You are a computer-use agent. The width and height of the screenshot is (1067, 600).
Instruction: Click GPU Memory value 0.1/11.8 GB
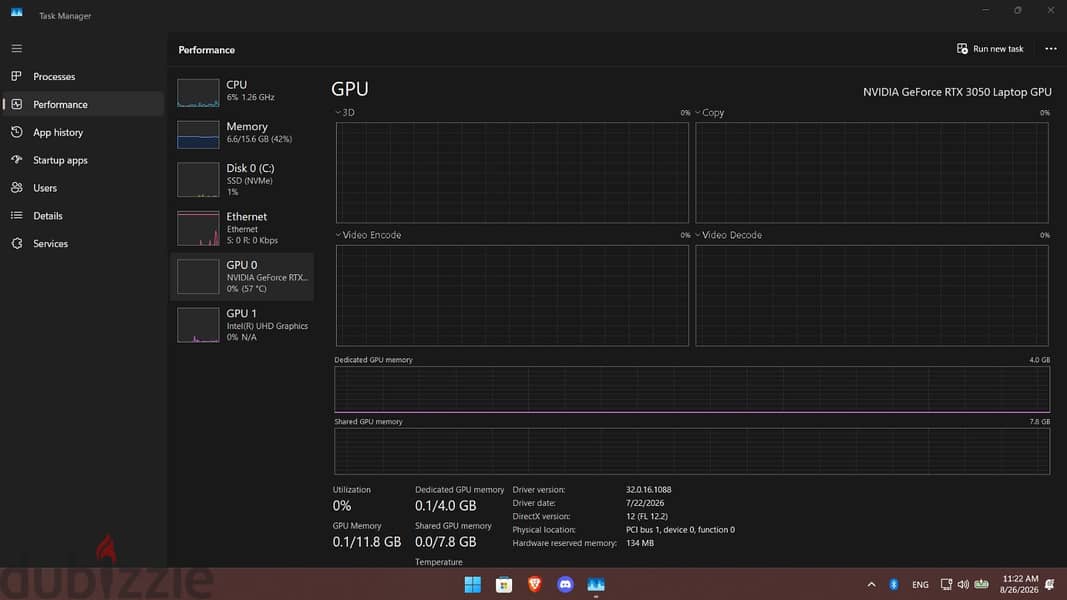[x=367, y=542]
